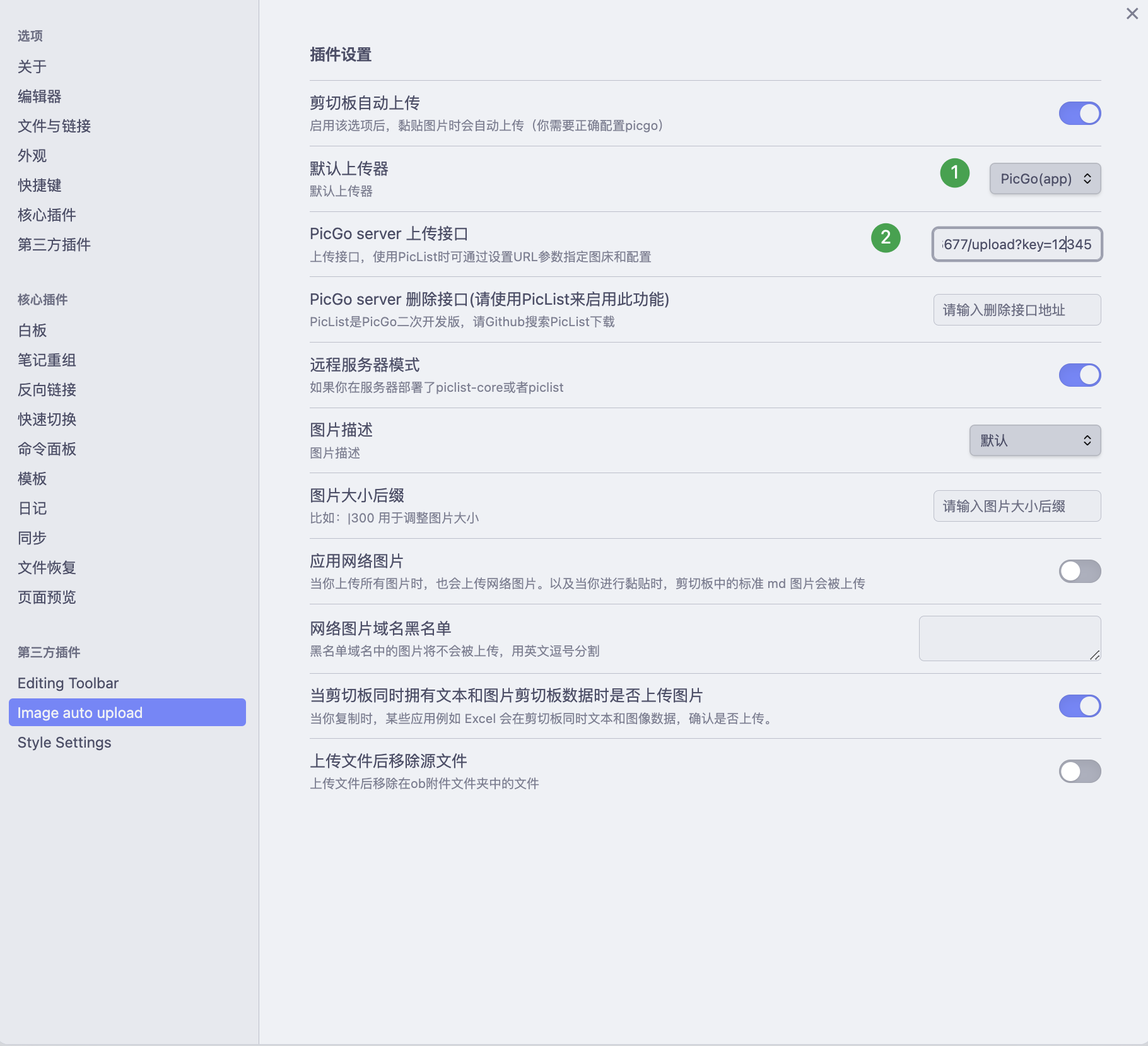The image size is (1148, 1046).
Task: Disable 剪切板自动上传 toggle
Action: 1079,114
